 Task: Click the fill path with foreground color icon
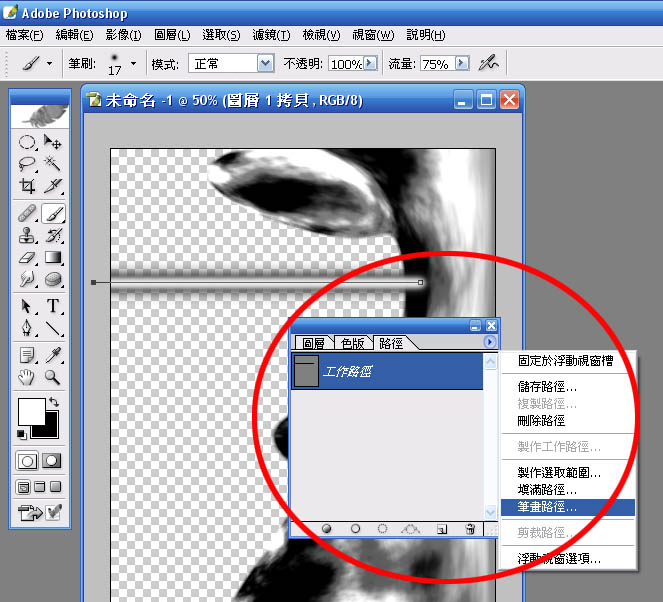tap(327, 528)
